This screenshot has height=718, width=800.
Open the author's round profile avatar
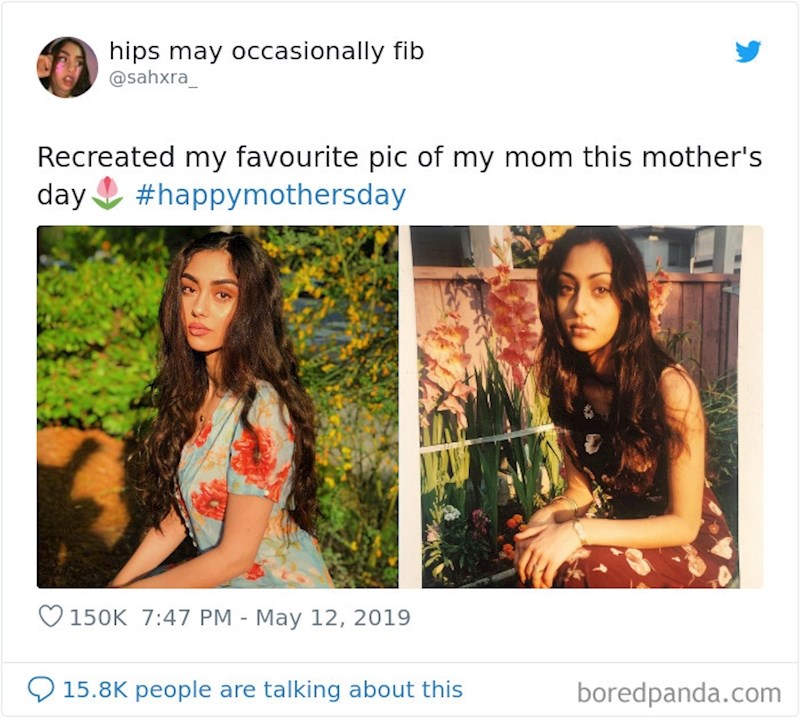pos(68,67)
